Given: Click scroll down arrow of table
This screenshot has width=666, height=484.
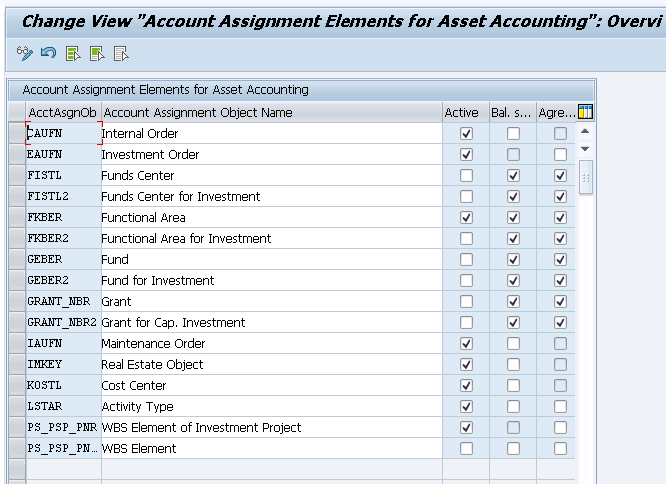Looking at the screenshot, I should 585,149.
